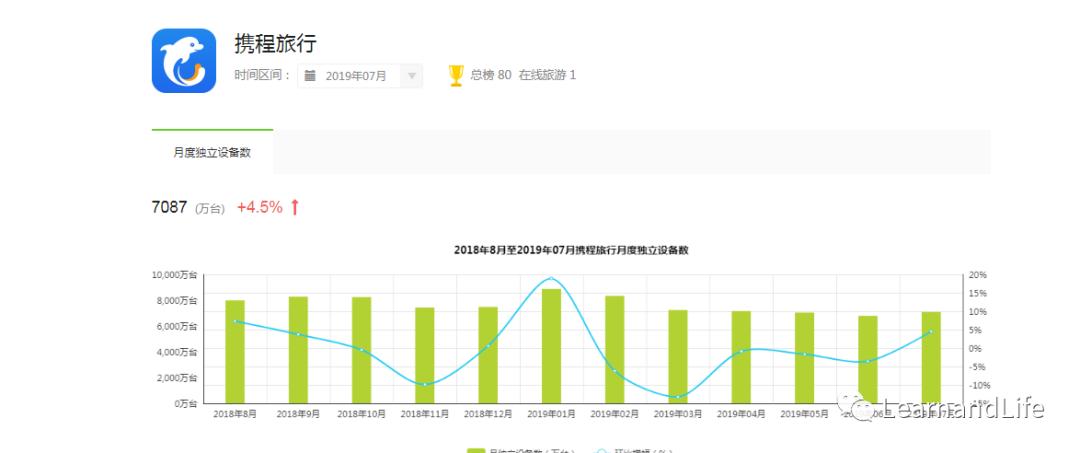Toggle the green bar legend marker
The image size is (1080, 453).
(x=476, y=450)
